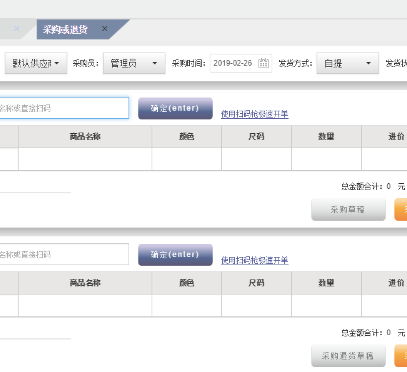Click 尺码 header in lower table
407x372 pixels.
pyautogui.click(x=256, y=283)
